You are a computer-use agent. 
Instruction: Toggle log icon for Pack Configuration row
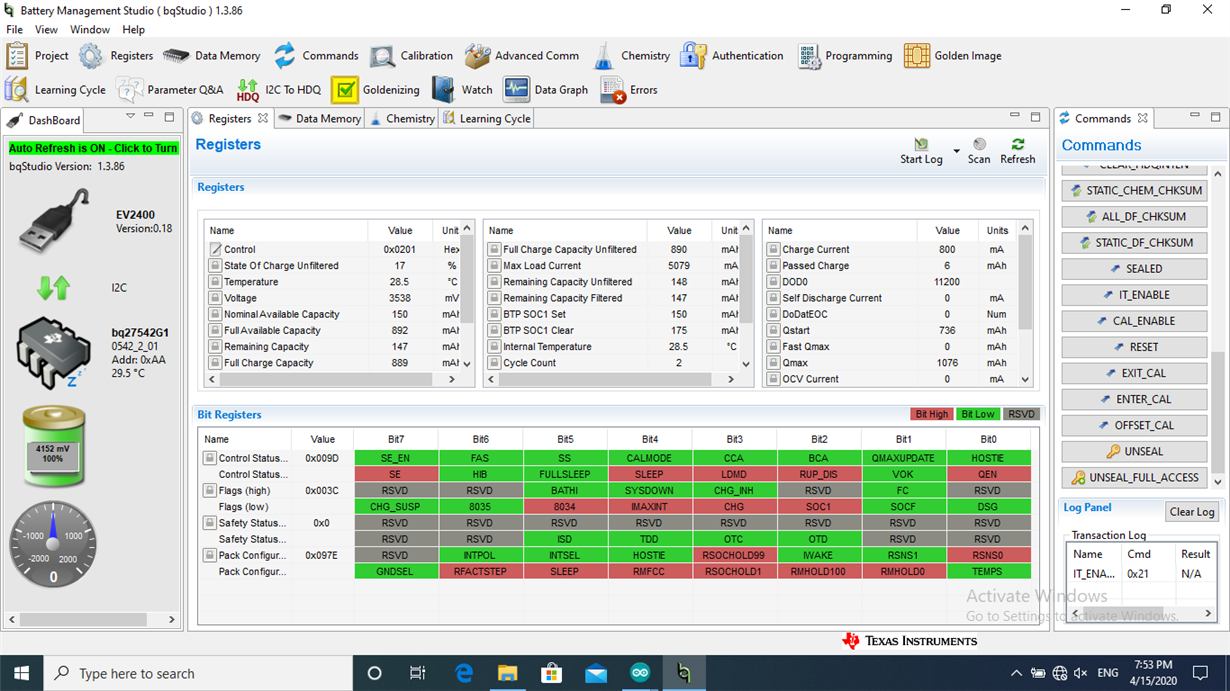click(210, 555)
